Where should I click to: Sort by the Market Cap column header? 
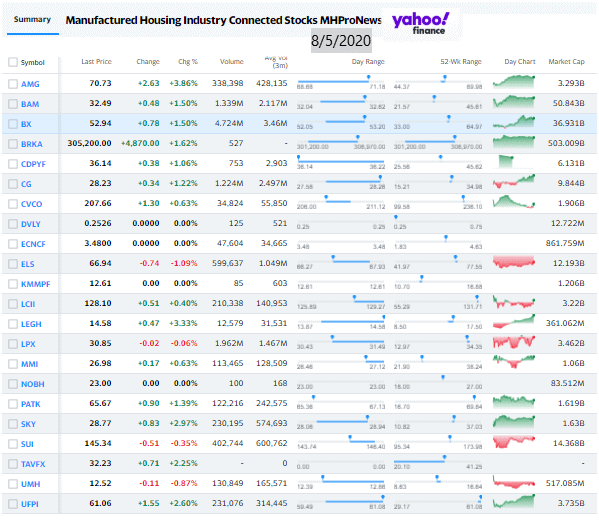coord(567,61)
